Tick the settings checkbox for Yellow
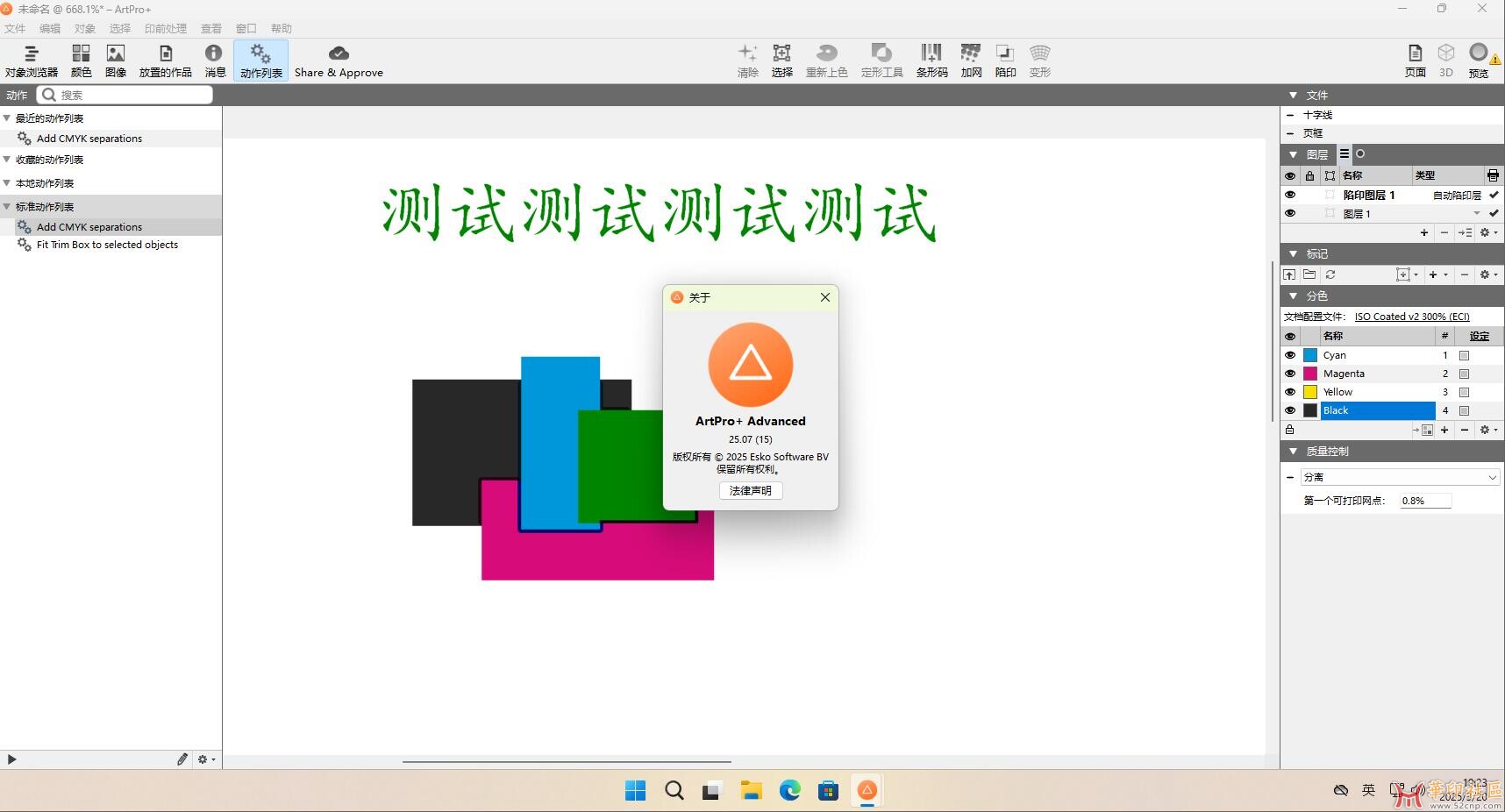 1464,392
